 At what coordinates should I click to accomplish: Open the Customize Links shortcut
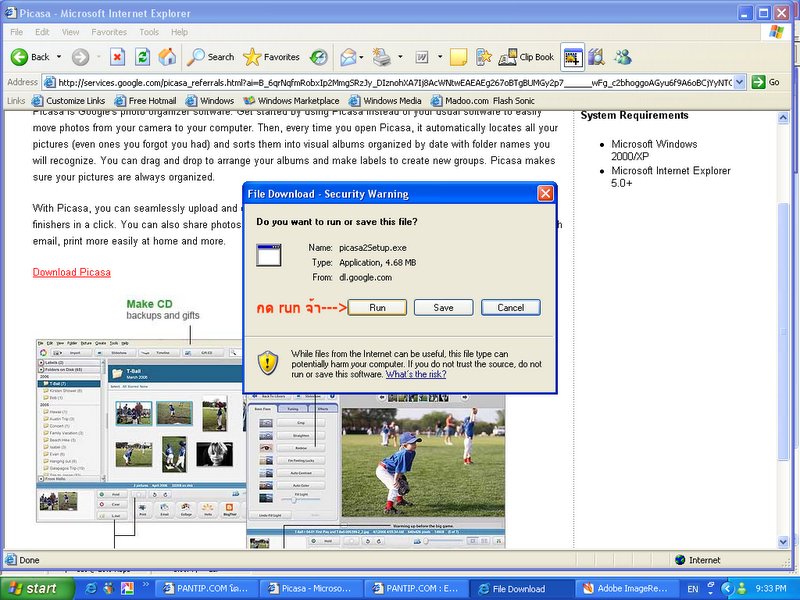[x=68, y=101]
